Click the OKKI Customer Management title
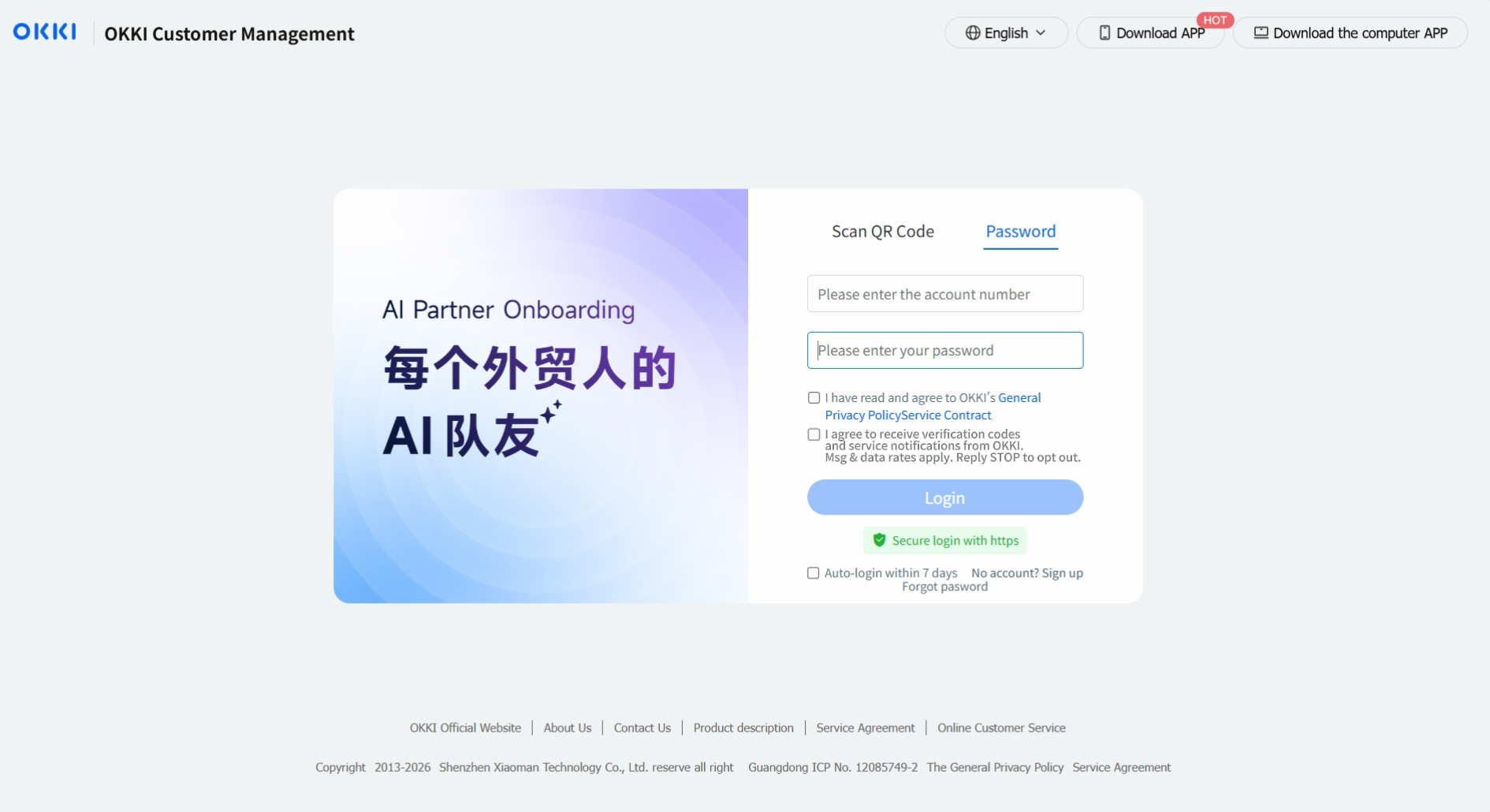Screen dimensions: 1490x812 pyautogui.click(x=229, y=34)
